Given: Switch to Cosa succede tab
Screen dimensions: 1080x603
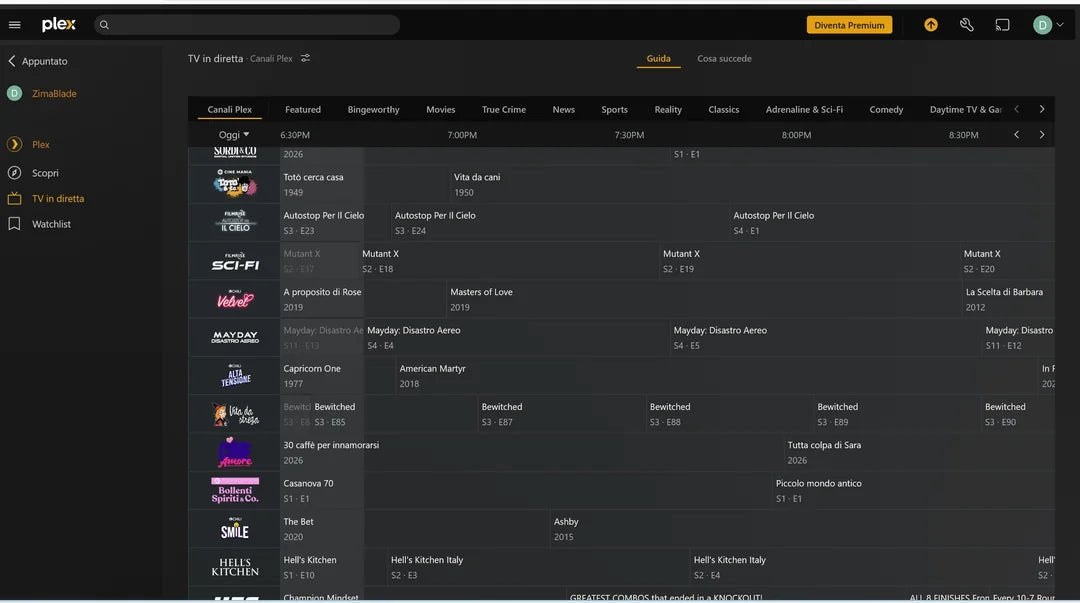Looking at the screenshot, I should tap(724, 59).
